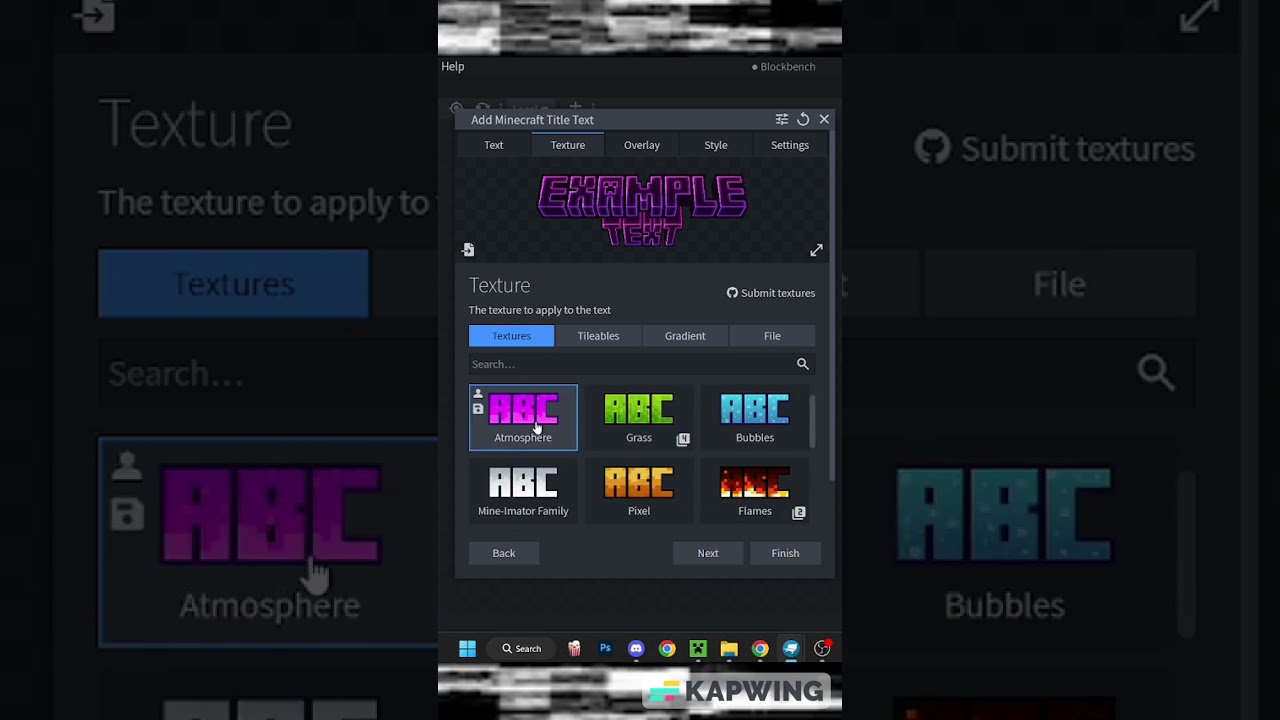This screenshot has width=1280, height=720.
Task: Open the Chrome icon beside the Blockbench icon
Action: coord(760,649)
